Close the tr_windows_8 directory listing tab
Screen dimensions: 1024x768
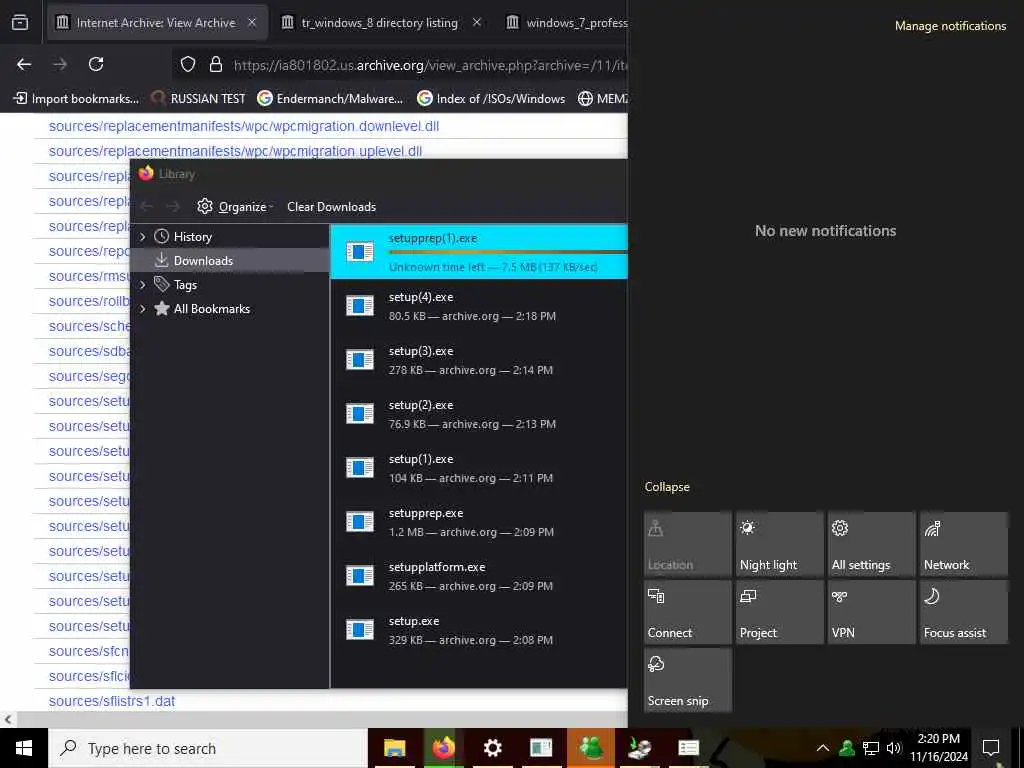(x=477, y=23)
